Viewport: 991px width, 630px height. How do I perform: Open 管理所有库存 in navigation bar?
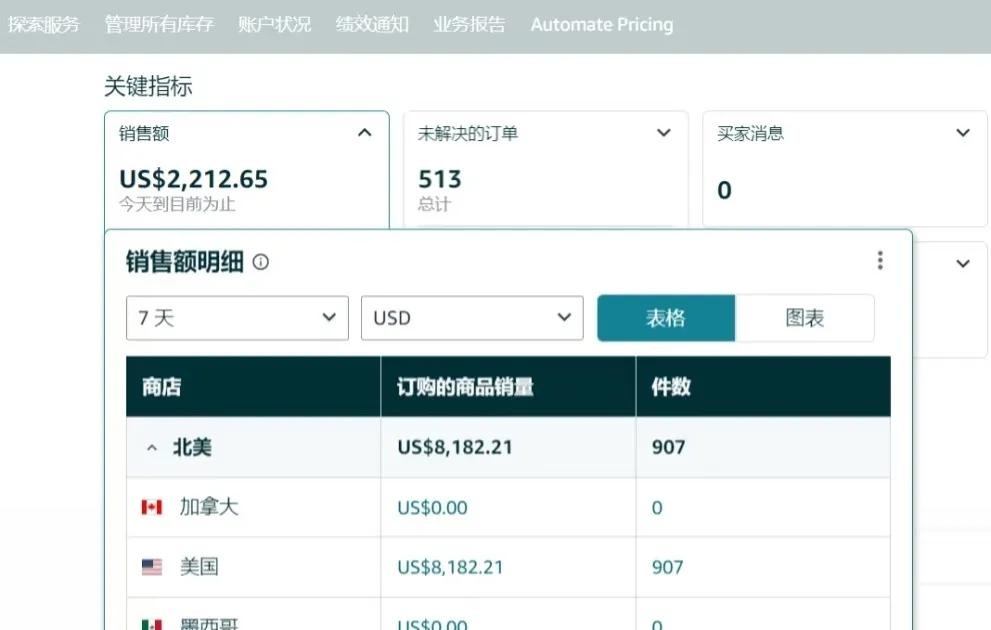tap(159, 24)
